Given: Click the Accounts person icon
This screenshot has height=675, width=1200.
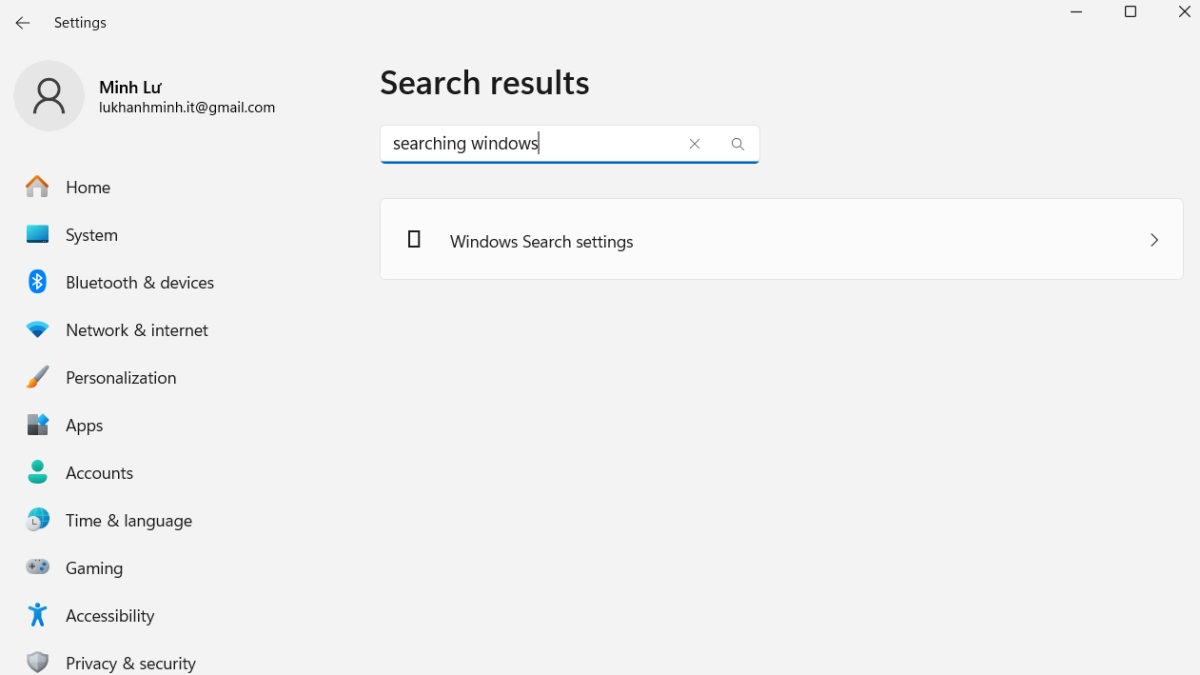Looking at the screenshot, I should 37,473.
